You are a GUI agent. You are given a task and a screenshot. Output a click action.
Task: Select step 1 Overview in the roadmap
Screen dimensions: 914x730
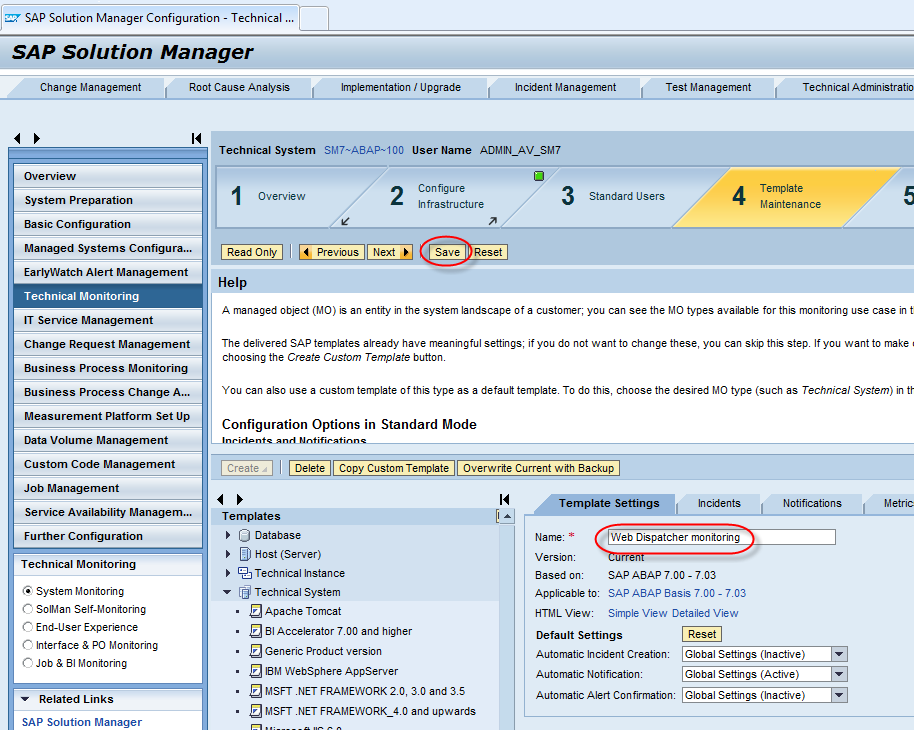pos(282,196)
